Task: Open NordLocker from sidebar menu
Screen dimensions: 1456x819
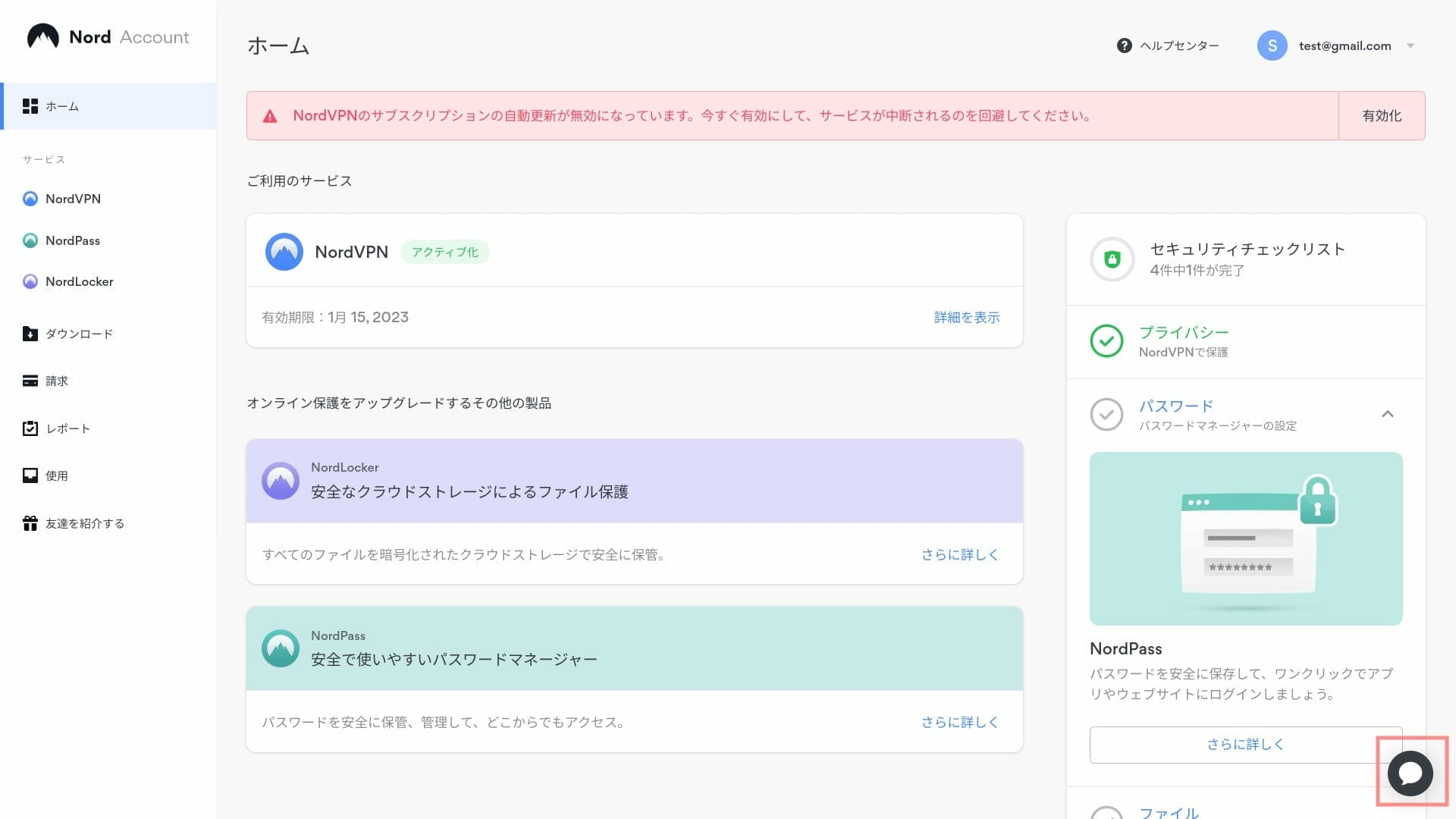Action: pyautogui.click(x=80, y=281)
